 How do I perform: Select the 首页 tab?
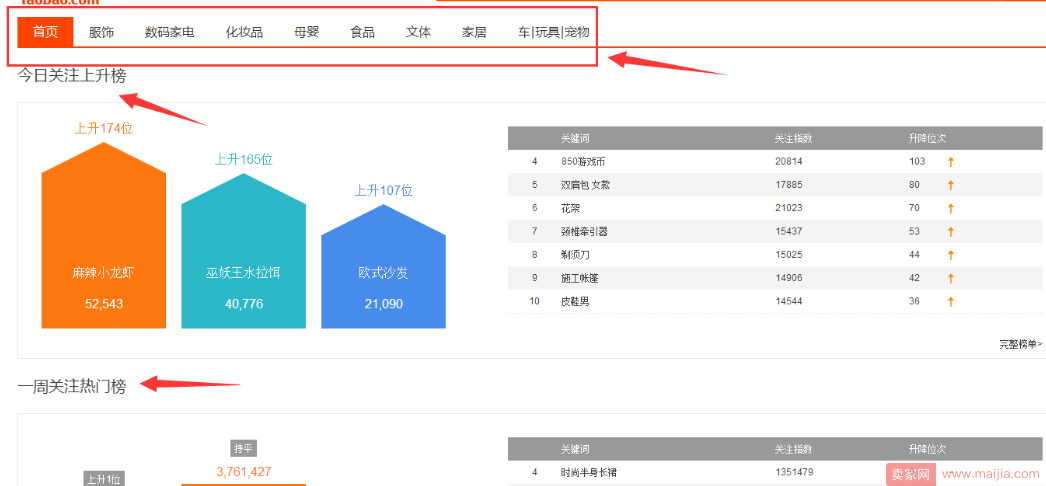pyautogui.click(x=45, y=32)
